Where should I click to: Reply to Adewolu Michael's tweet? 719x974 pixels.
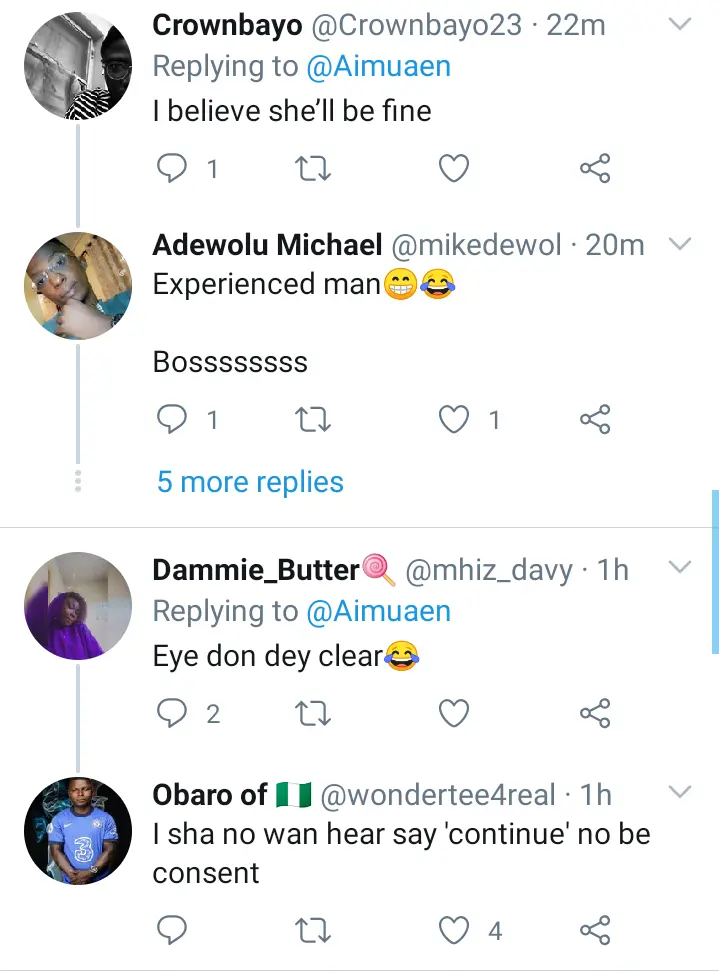tap(172, 419)
